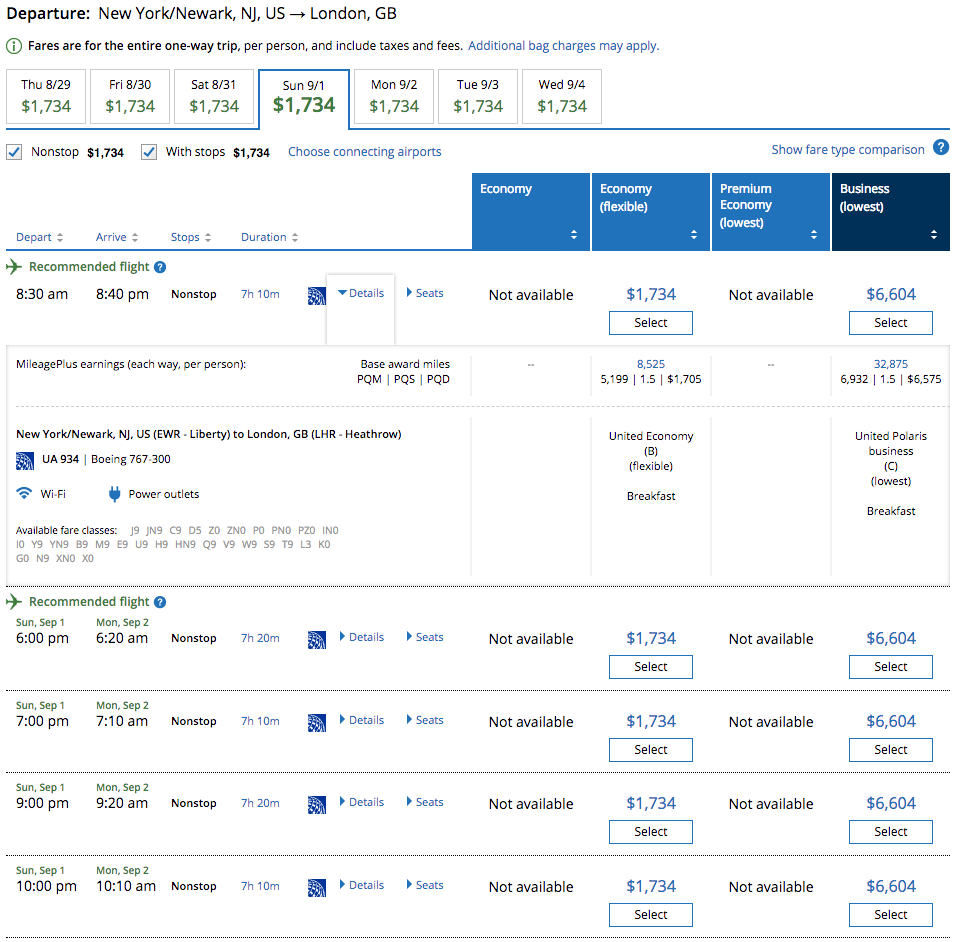Expand Details for the 6:00 pm flight
Image resolution: width=956 pixels, height=942 pixels.
[x=361, y=637]
